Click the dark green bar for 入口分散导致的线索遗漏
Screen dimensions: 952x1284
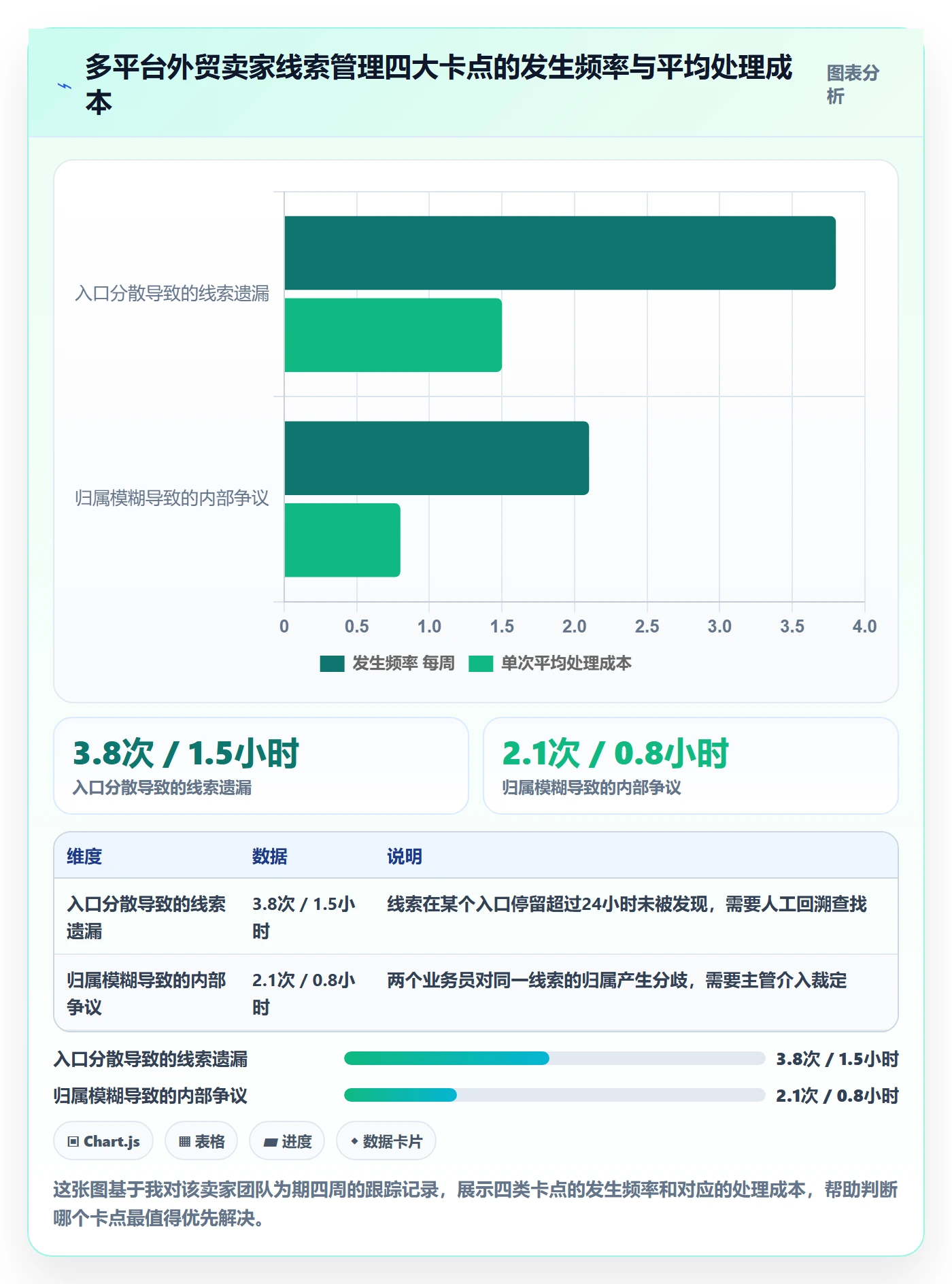[560, 253]
